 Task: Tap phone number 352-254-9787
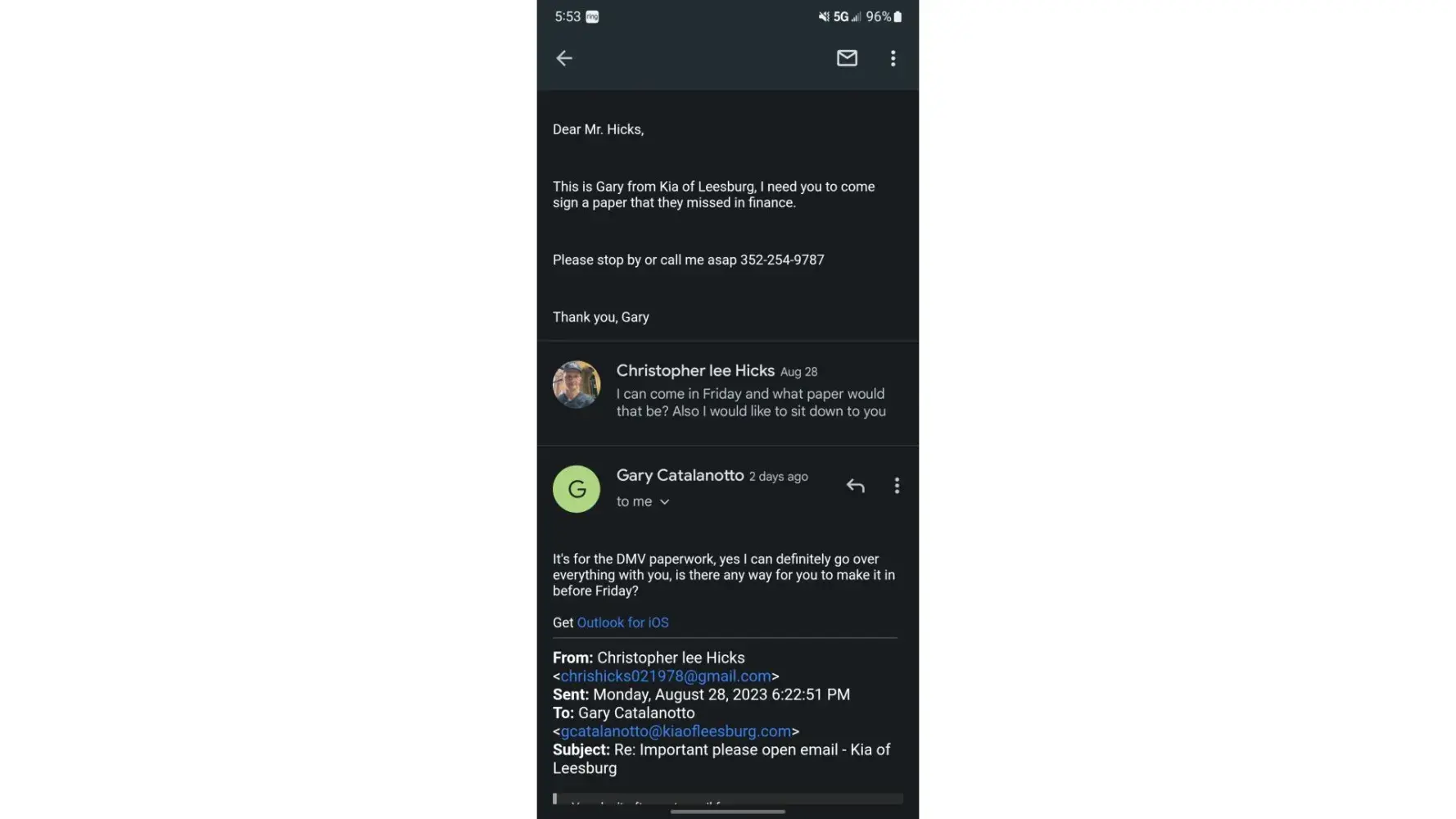pyautogui.click(x=782, y=260)
